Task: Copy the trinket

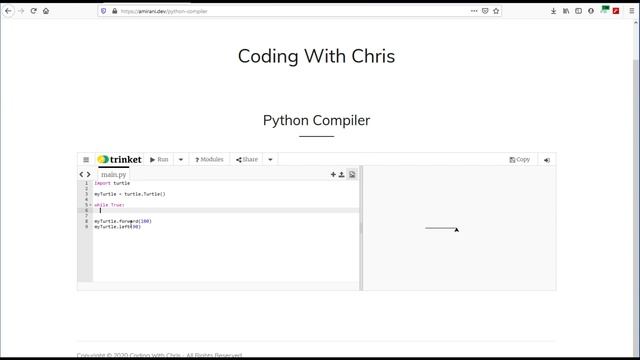Action: pyautogui.click(x=520, y=160)
